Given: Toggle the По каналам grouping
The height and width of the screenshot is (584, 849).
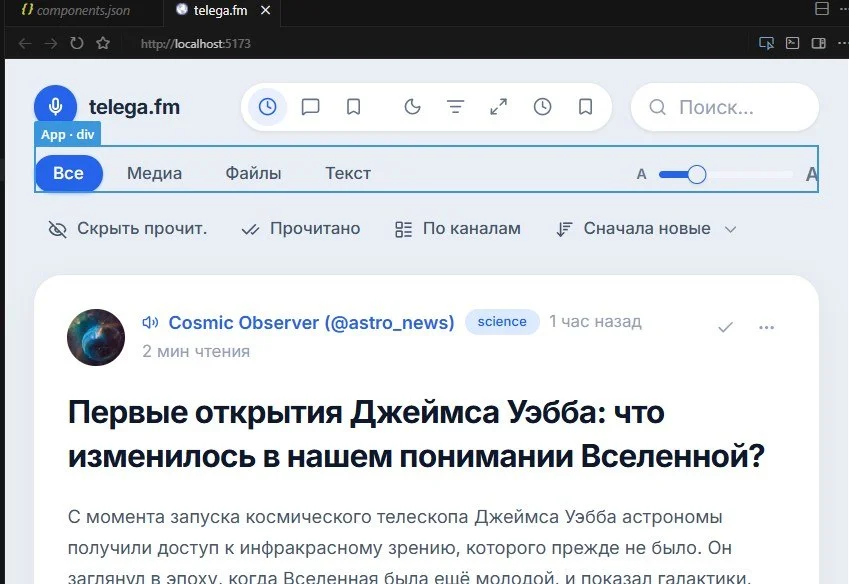Looking at the screenshot, I should [x=458, y=229].
